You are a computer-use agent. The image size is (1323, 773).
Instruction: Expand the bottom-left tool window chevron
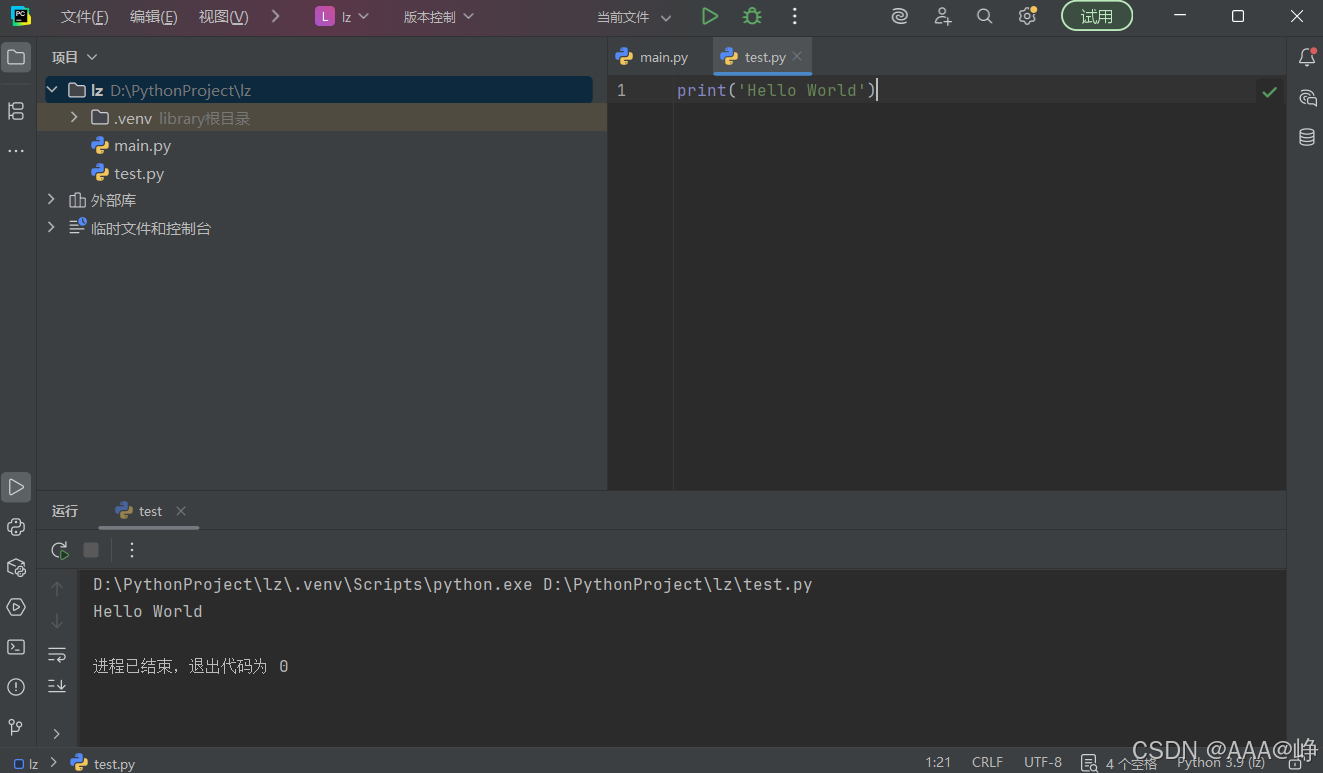point(57,734)
